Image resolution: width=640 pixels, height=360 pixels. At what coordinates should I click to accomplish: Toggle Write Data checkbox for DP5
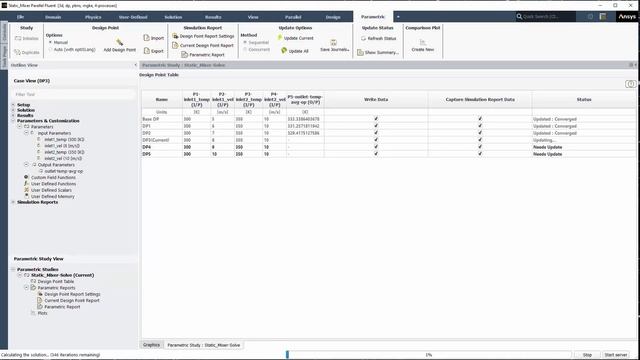pos(376,154)
